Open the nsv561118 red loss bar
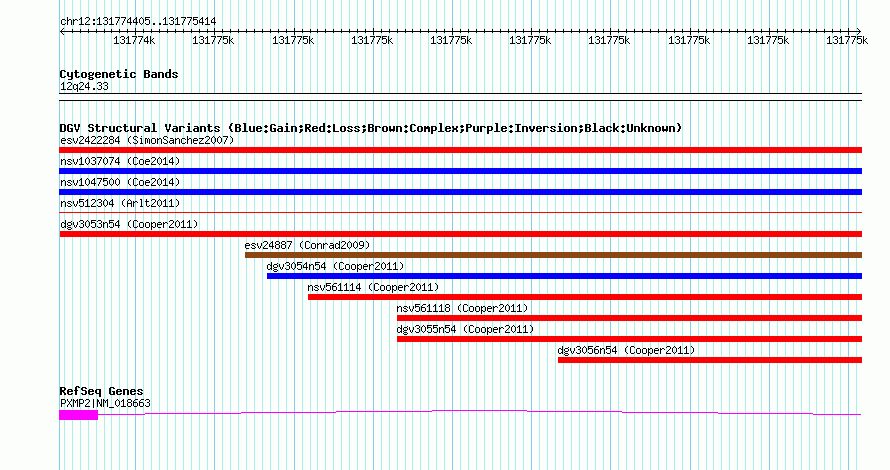 pos(629,318)
